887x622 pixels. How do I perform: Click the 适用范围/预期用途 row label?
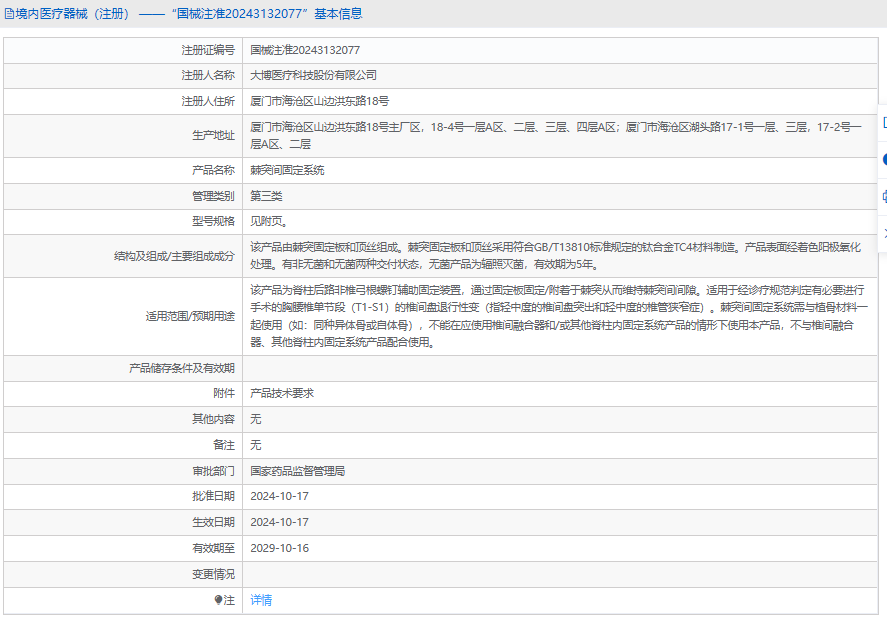point(190,316)
